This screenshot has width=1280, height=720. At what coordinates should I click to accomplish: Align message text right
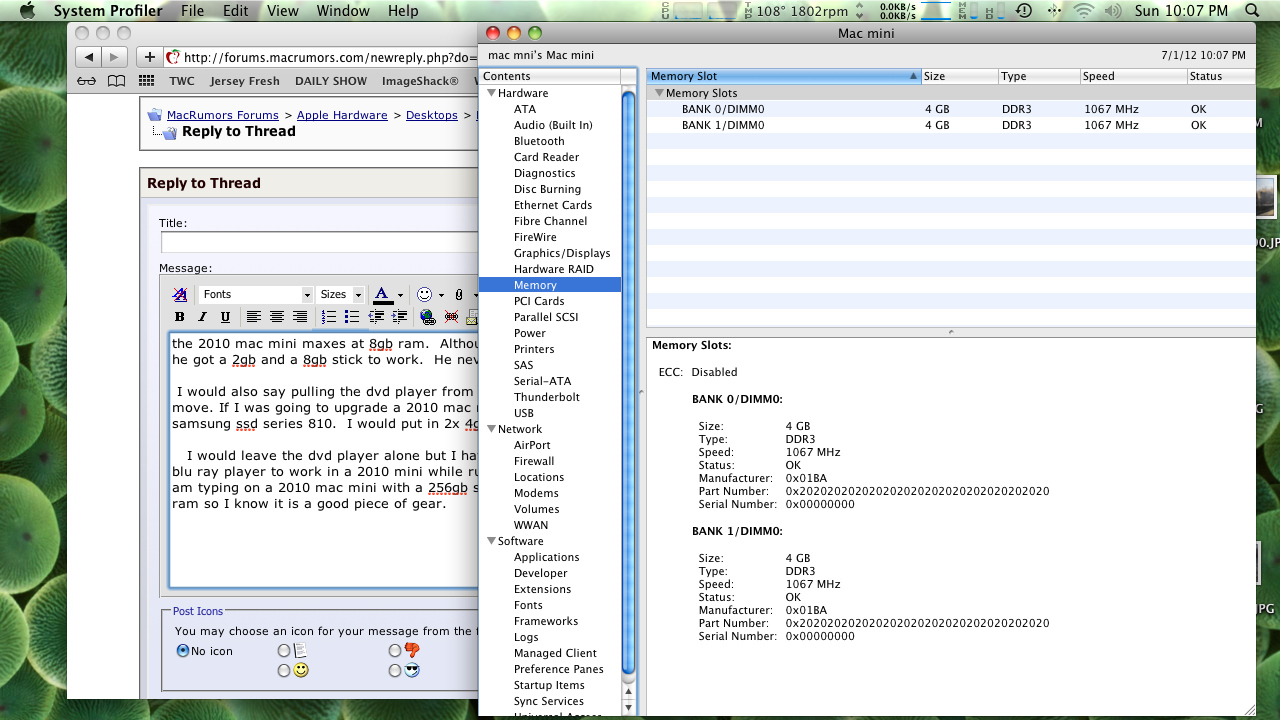[x=299, y=317]
